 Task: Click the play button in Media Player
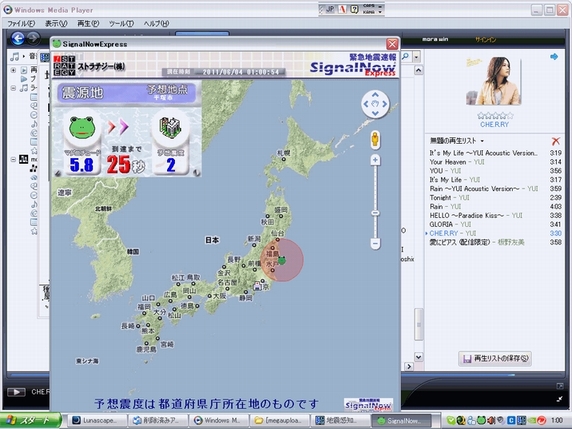coord(16,392)
